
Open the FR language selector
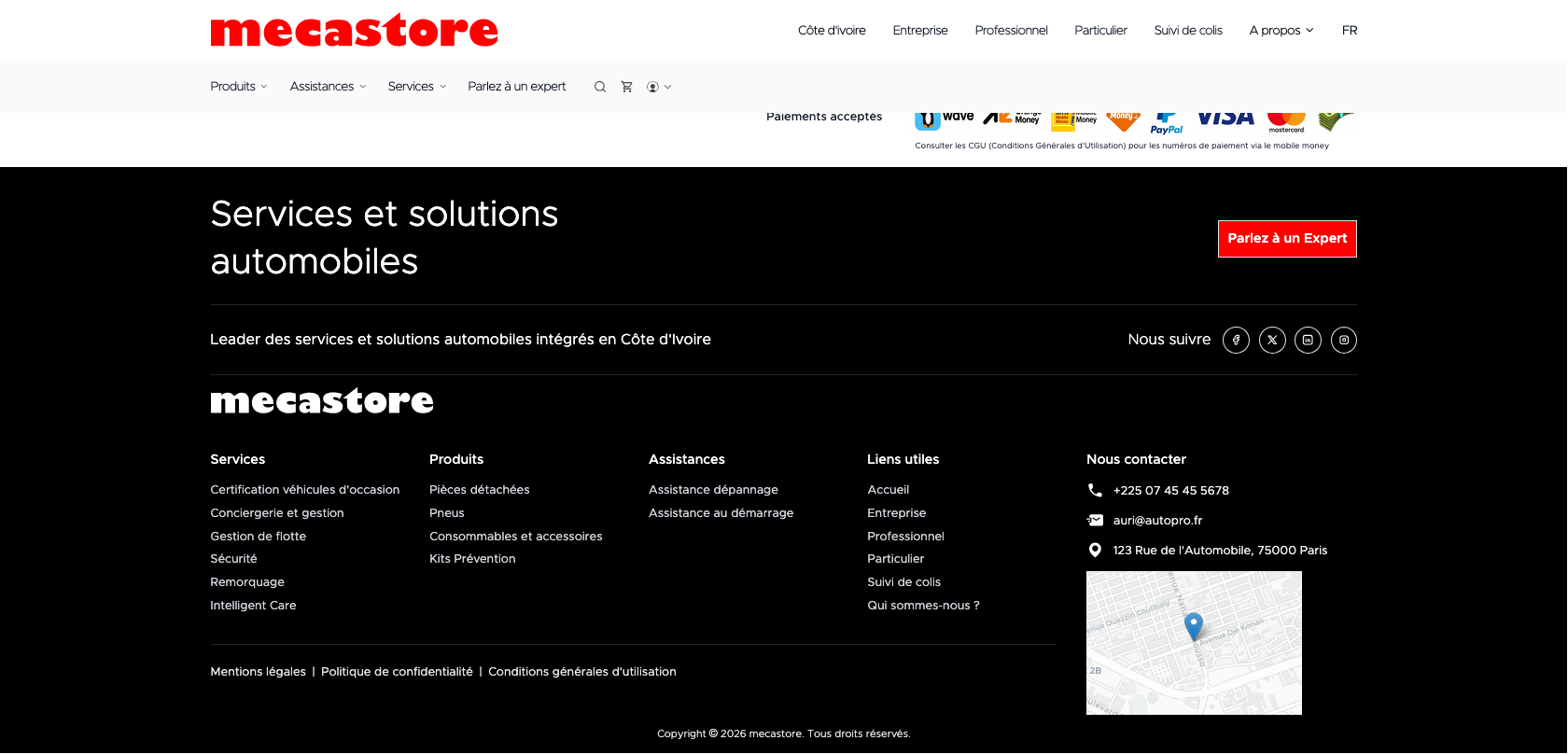pos(1350,31)
